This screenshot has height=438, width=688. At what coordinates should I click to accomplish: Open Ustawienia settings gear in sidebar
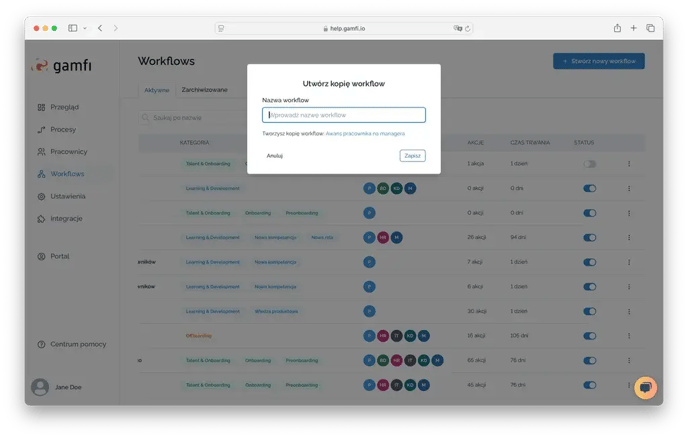pos(41,196)
